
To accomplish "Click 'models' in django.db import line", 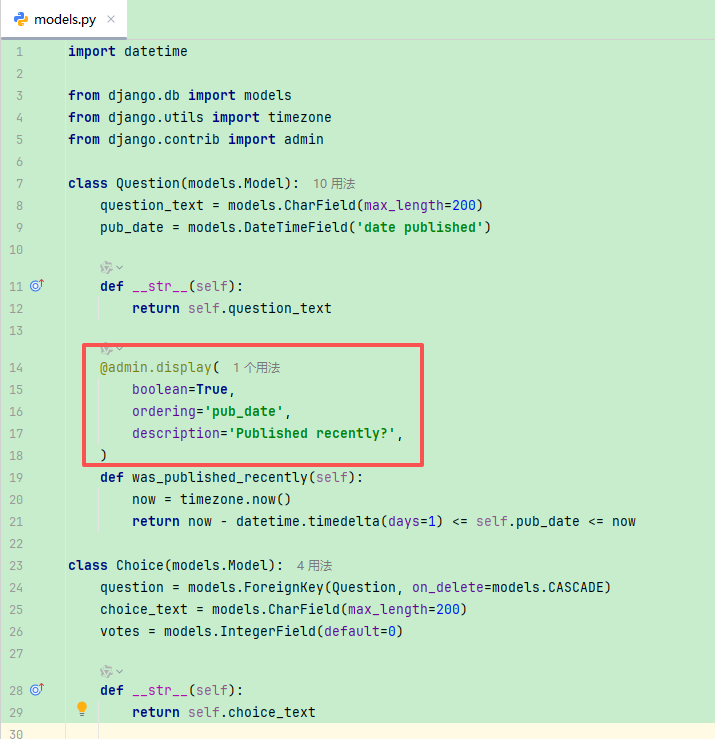I will coord(268,96).
